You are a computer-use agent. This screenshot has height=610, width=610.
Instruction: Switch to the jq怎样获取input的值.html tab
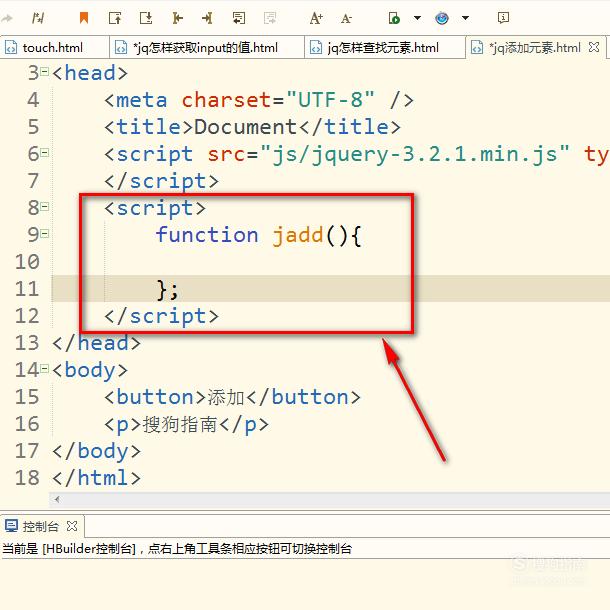click(x=206, y=48)
